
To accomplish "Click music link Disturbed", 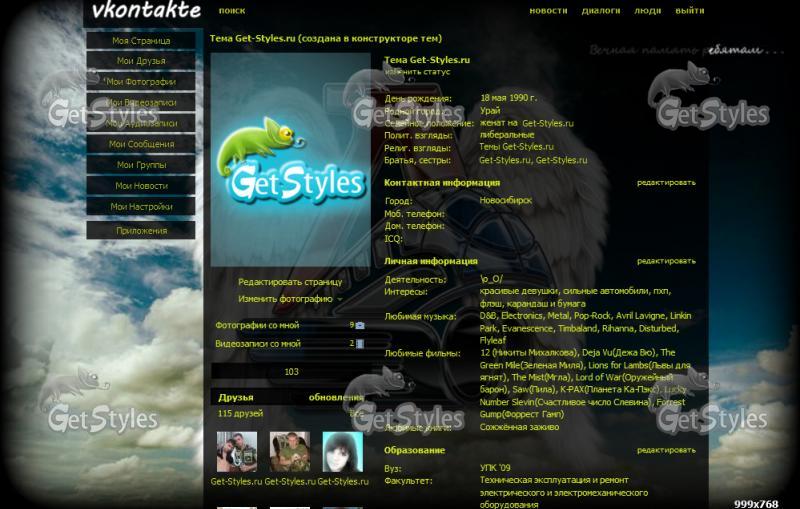I will tap(658, 328).
